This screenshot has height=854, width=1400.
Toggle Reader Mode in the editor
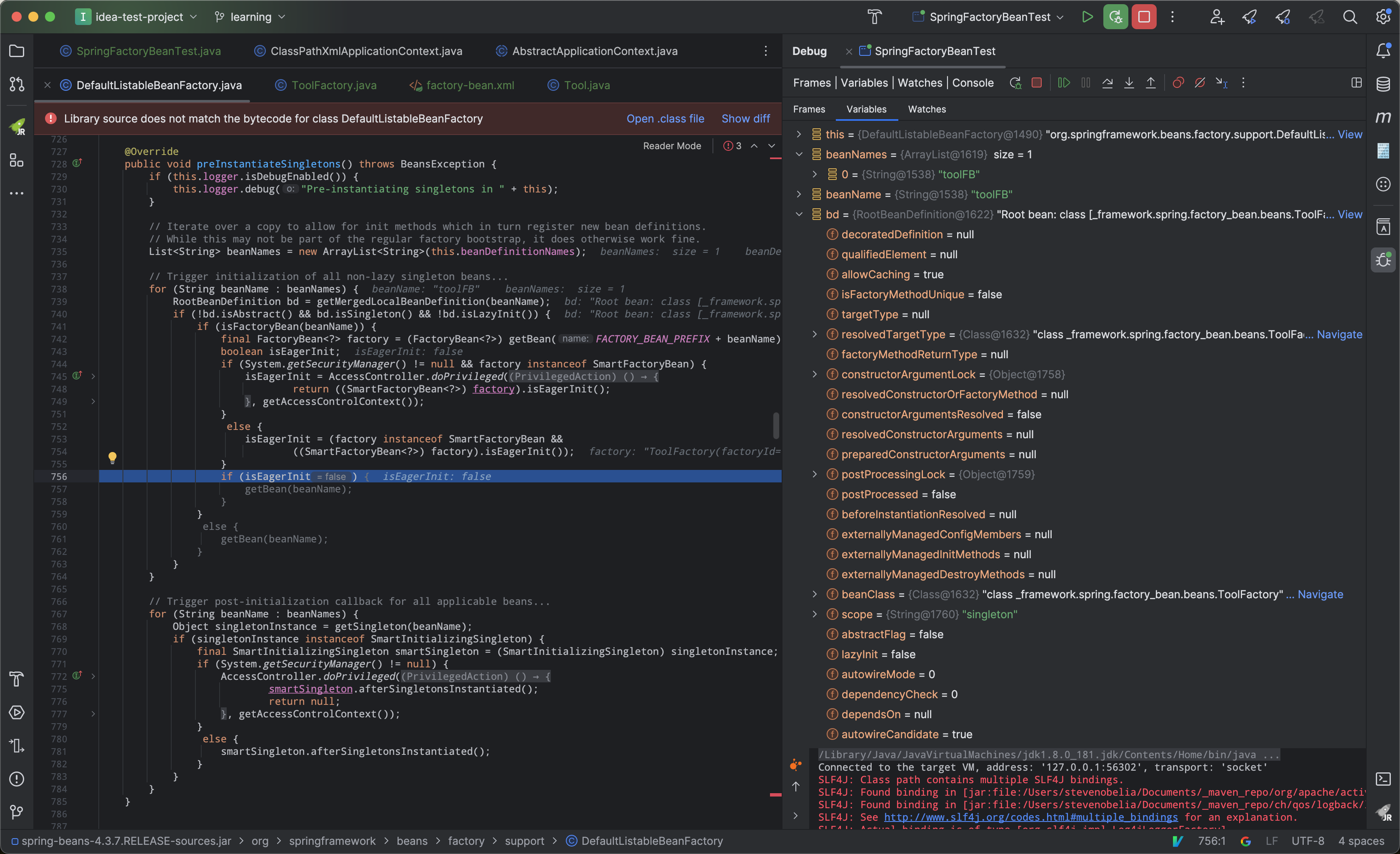click(672, 146)
